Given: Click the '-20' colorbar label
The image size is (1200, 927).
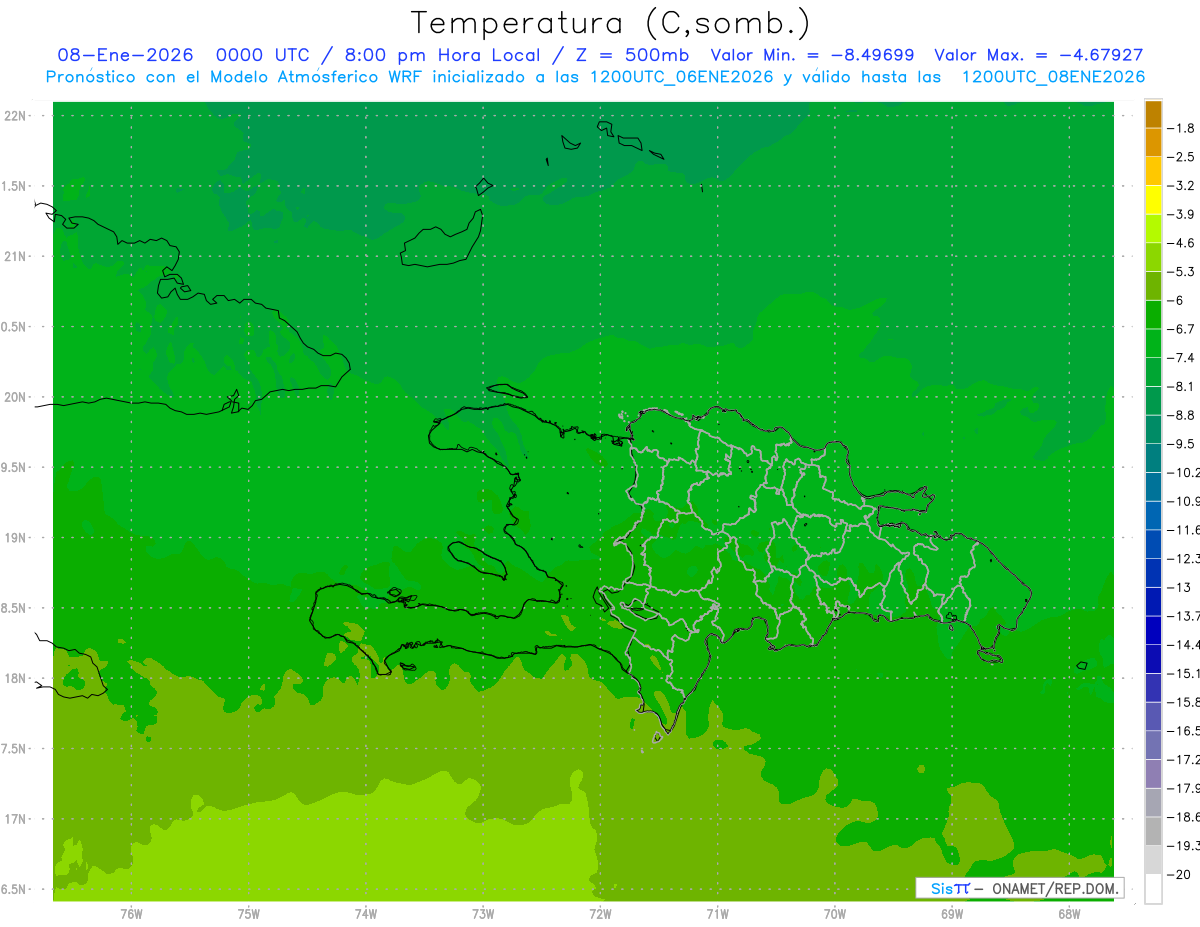Looking at the screenshot, I should 1179,875.
